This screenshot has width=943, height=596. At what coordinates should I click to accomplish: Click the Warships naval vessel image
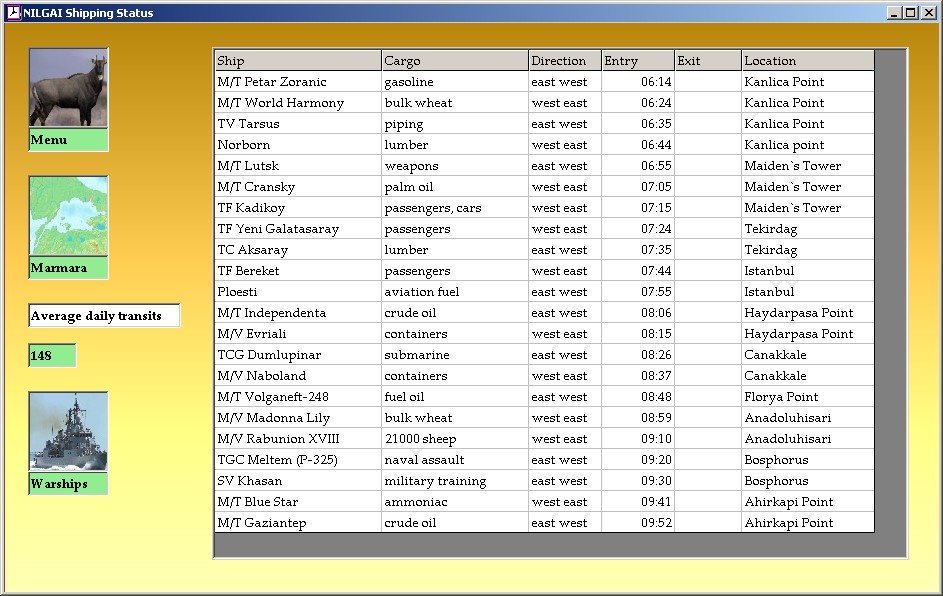tap(68, 432)
